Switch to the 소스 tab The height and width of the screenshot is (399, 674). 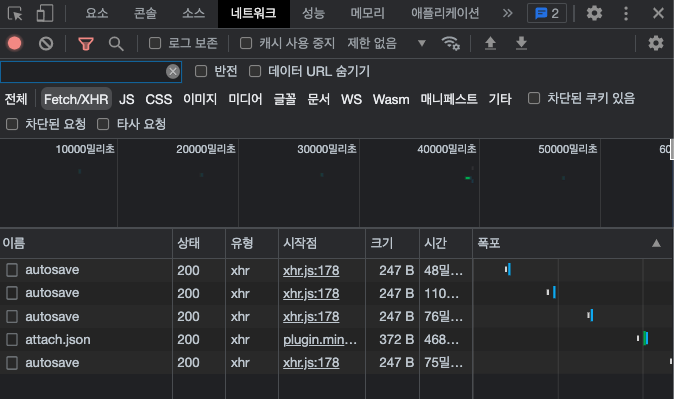[x=193, y=13]
